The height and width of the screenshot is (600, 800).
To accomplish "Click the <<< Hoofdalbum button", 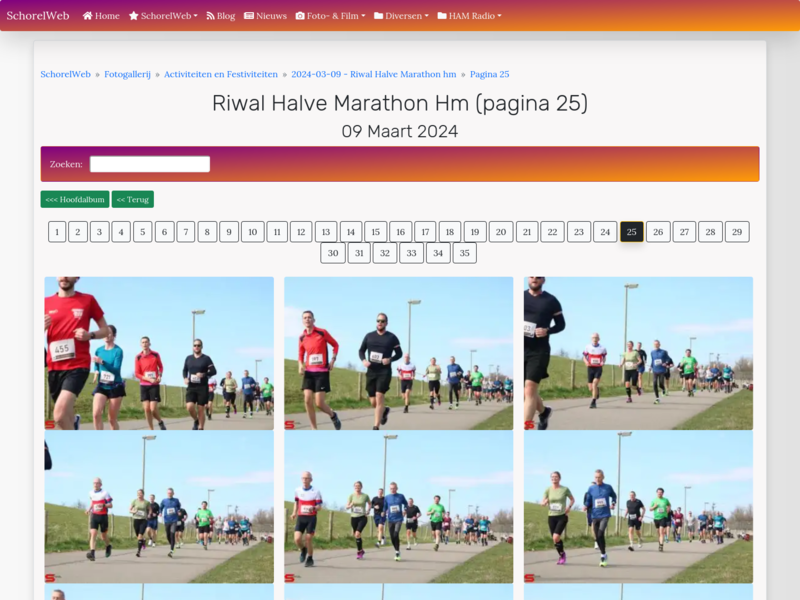I will (75, 199).
